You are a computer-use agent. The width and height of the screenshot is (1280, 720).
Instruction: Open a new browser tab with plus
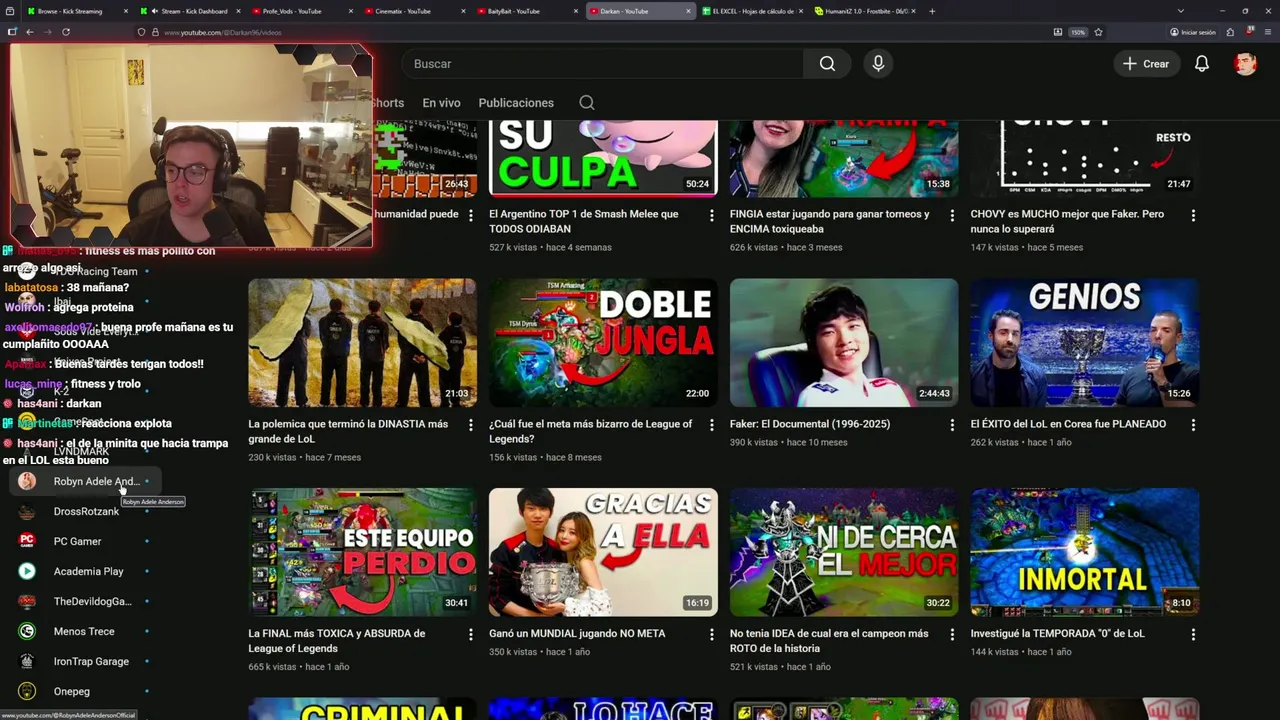[932, 11]
